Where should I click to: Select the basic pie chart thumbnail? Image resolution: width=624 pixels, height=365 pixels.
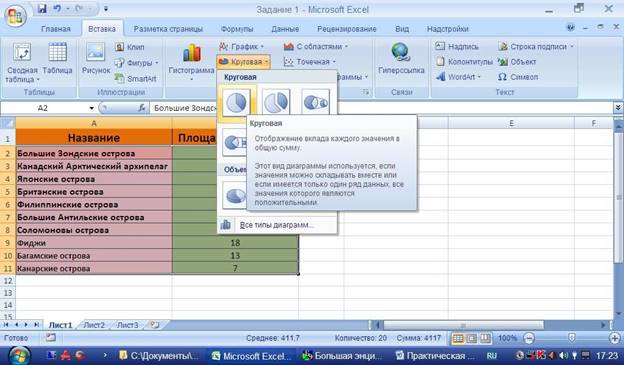pos(237,103)
